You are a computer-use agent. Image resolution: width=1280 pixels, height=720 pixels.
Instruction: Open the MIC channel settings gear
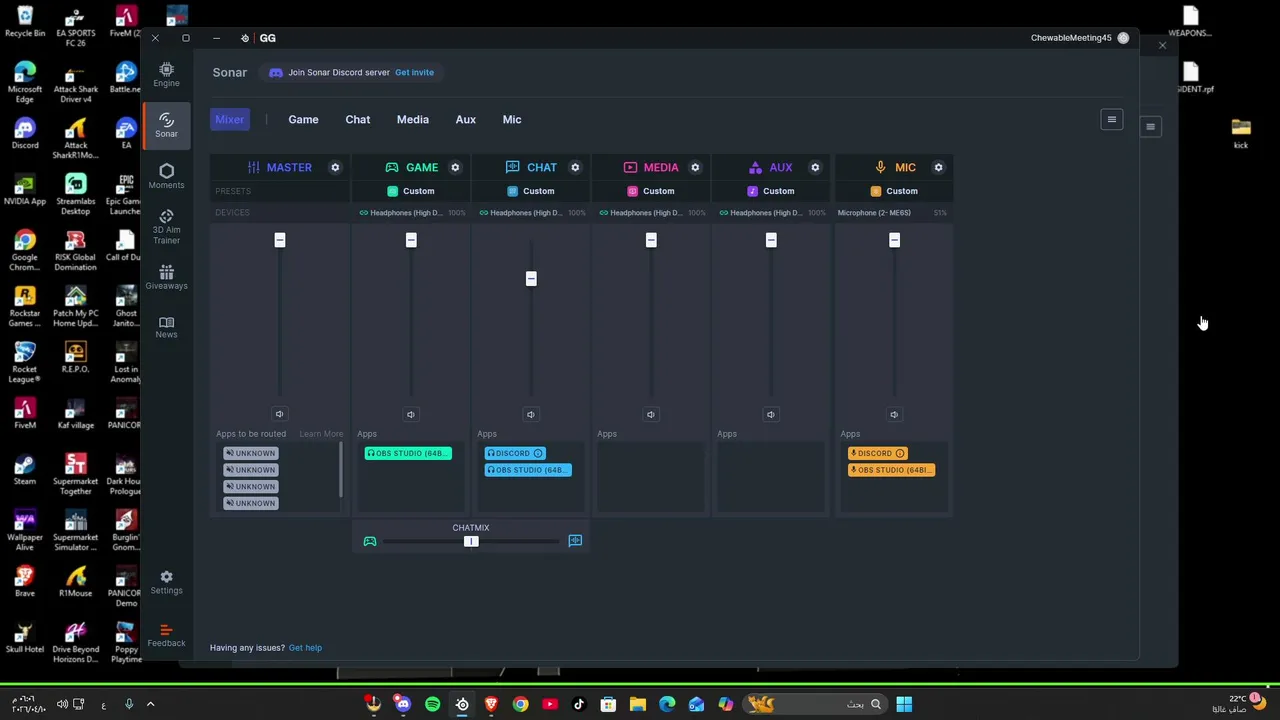pyautogui.click(x=938, y=167)
